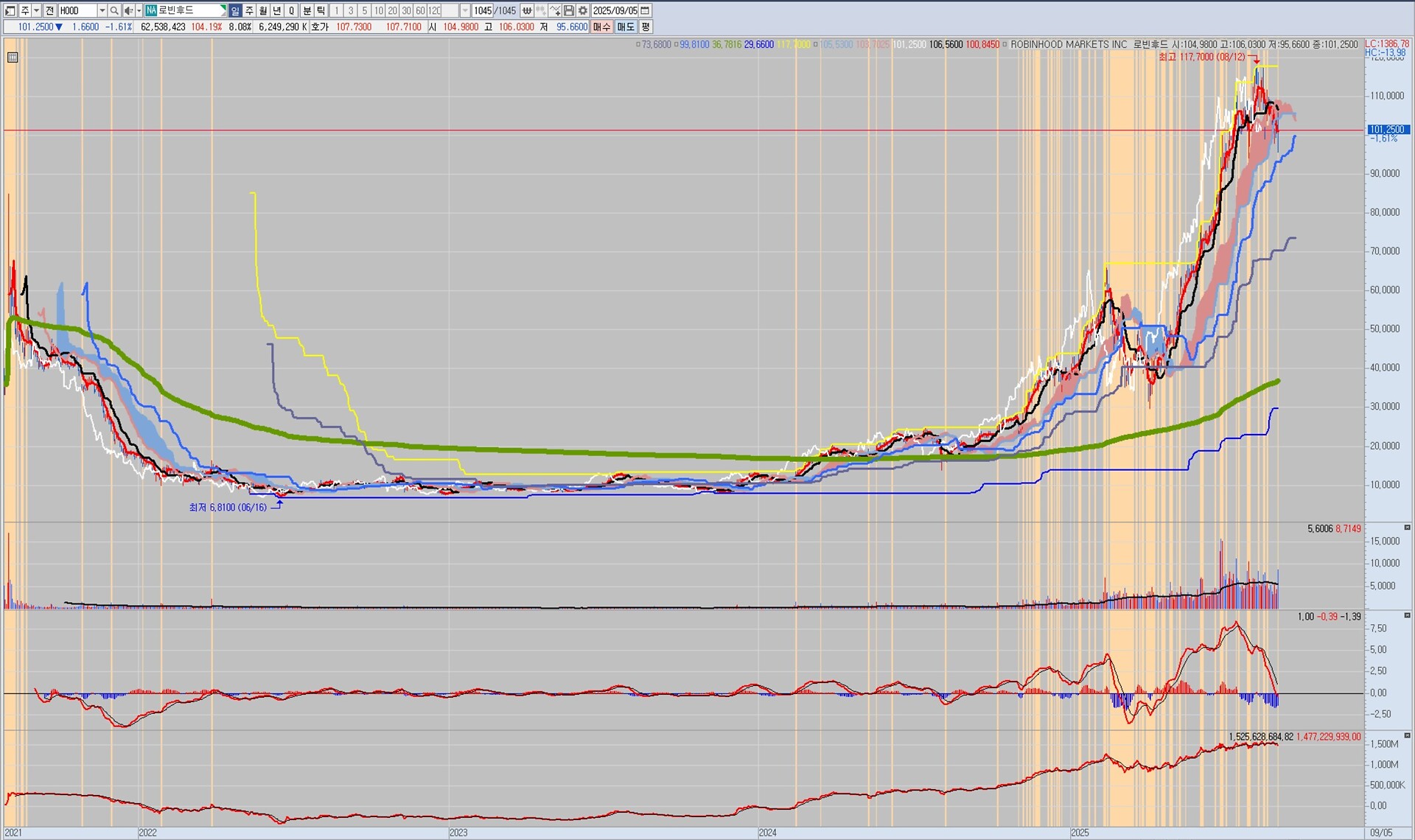The image size is (1415, 840).
Task: Click the symbol search magnifier icon
Action: pos(114,10)
